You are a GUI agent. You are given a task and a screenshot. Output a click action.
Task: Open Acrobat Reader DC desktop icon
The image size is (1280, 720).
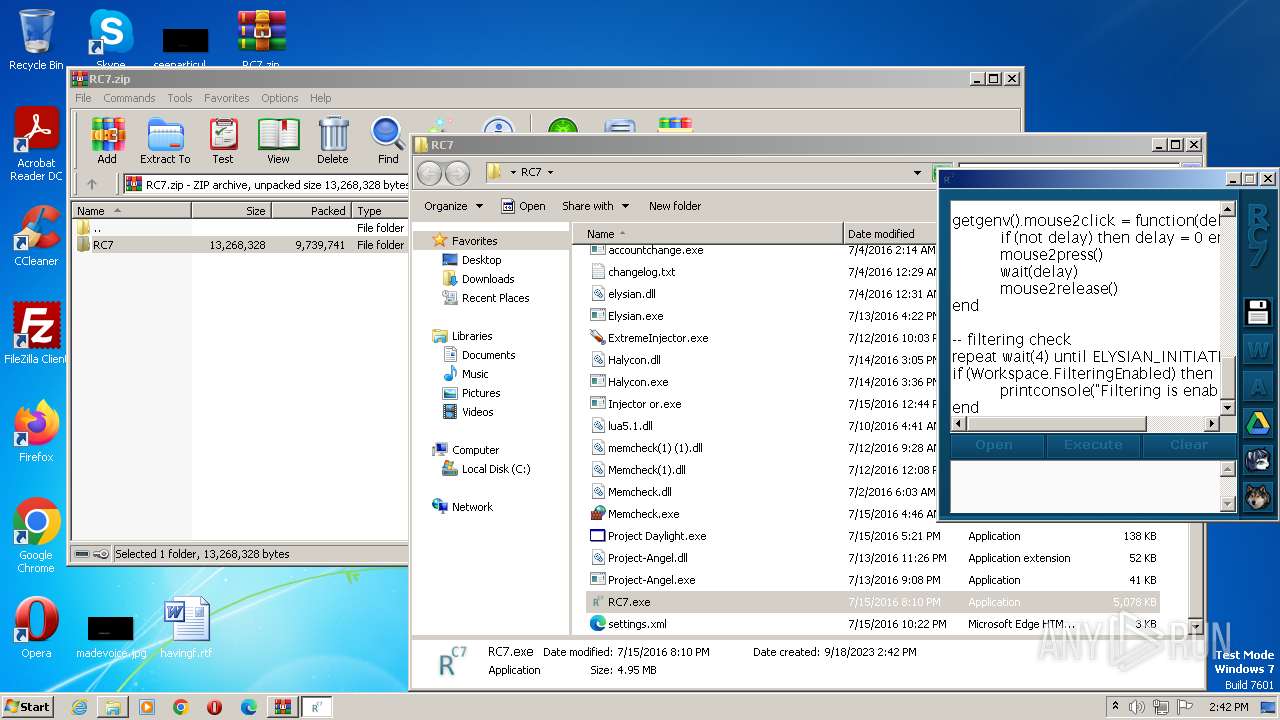(x=36, y=145)
